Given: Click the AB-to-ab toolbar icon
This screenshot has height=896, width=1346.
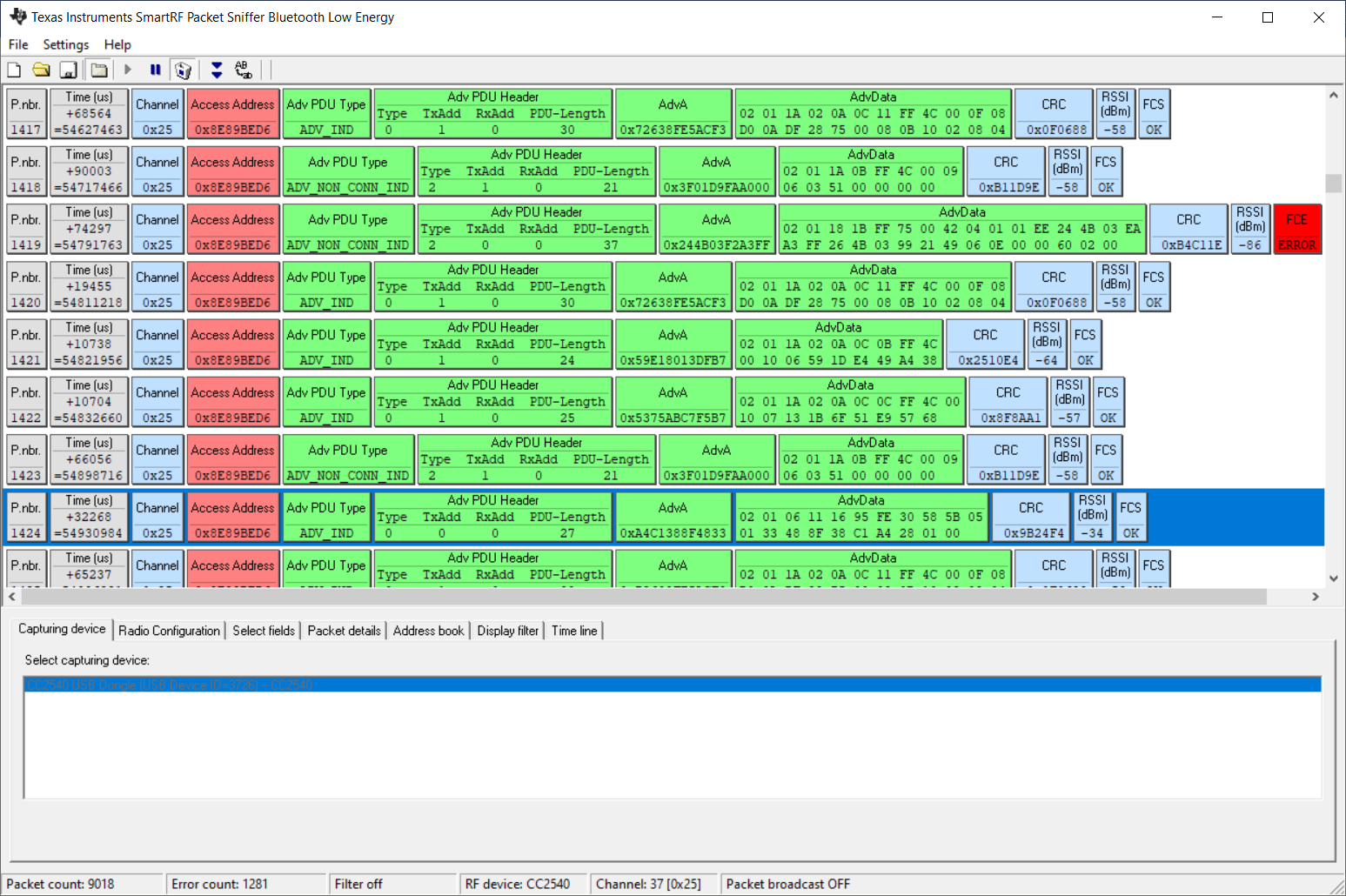Looking at the screenshot, I should point(244,70).
